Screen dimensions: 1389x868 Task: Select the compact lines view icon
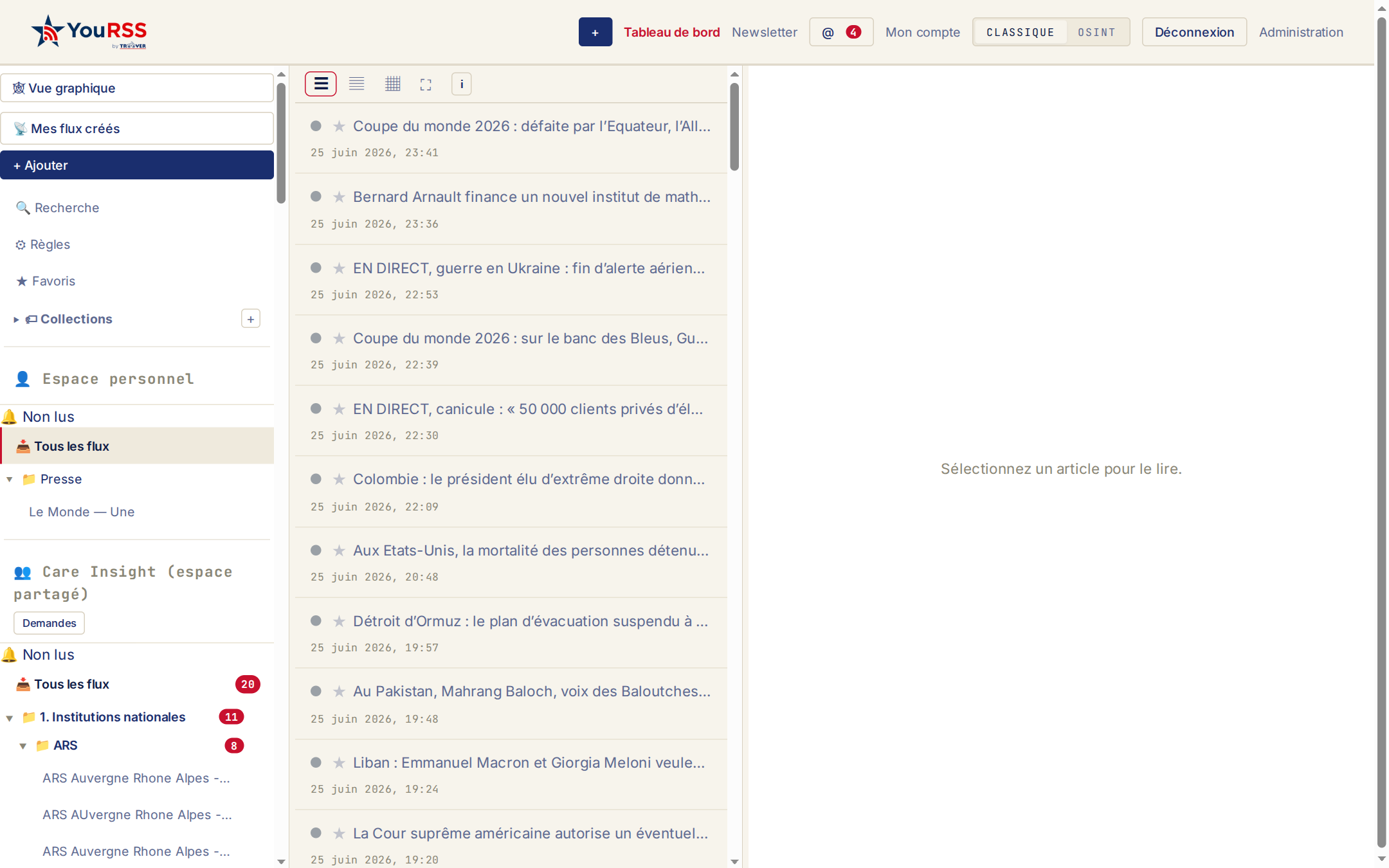[x=356, y=84]
